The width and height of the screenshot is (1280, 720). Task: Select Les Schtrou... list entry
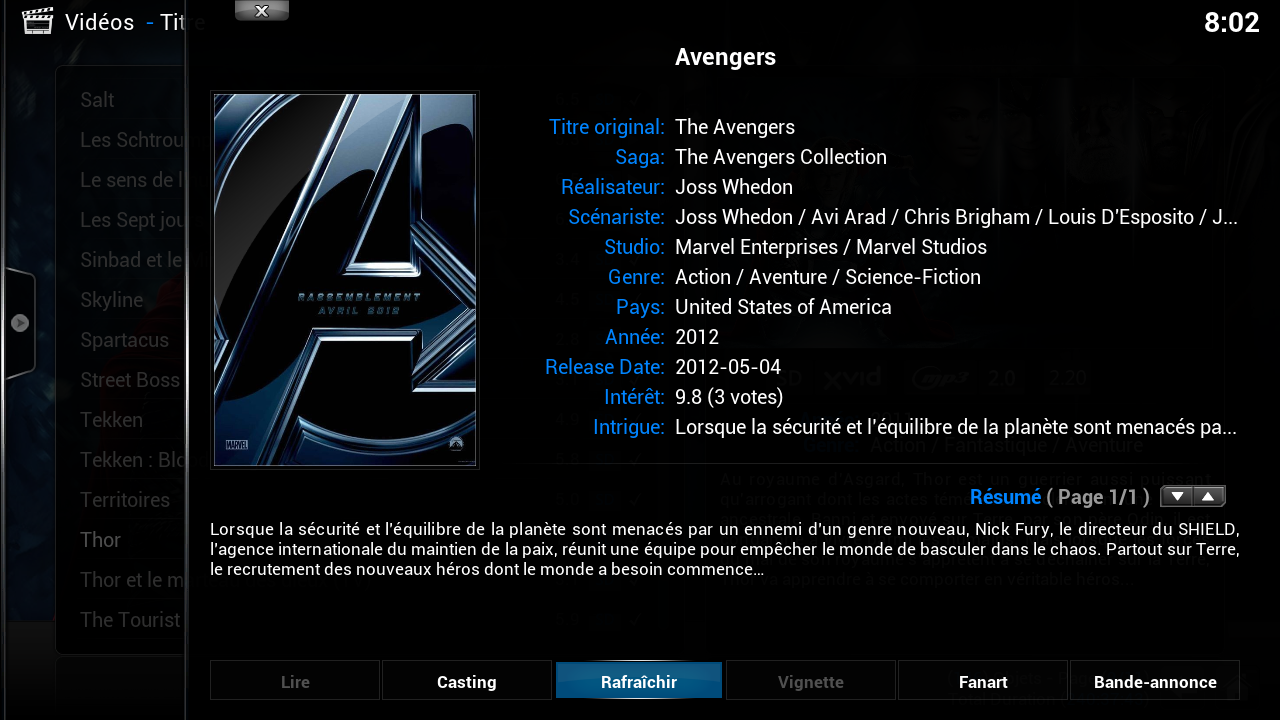[132, 140]
